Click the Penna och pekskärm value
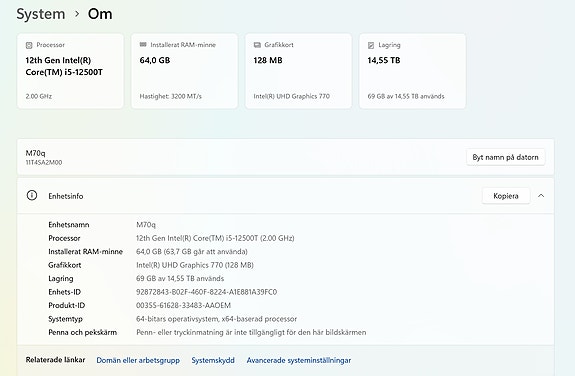Viewport: 575px width, 376px height. 251,332
